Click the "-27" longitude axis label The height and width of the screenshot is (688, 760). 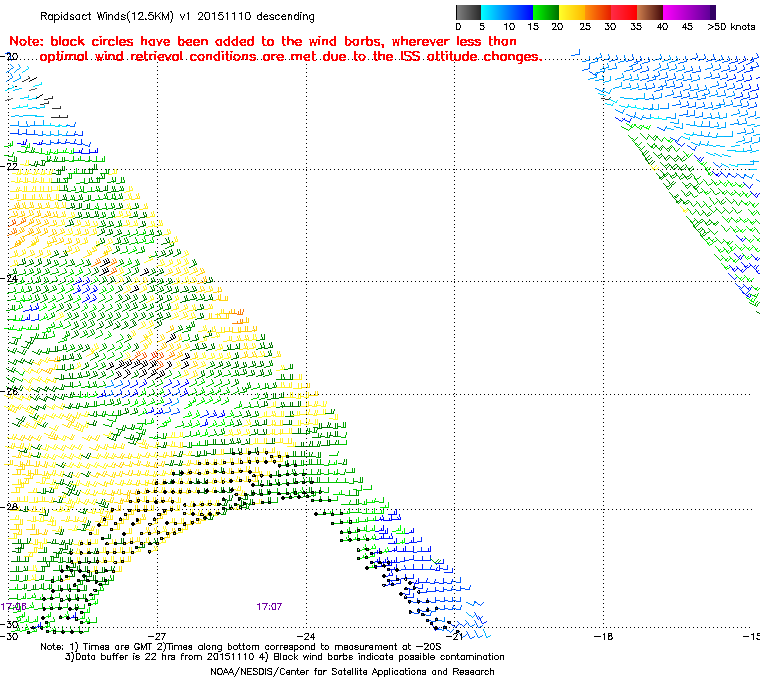[157, 636]
